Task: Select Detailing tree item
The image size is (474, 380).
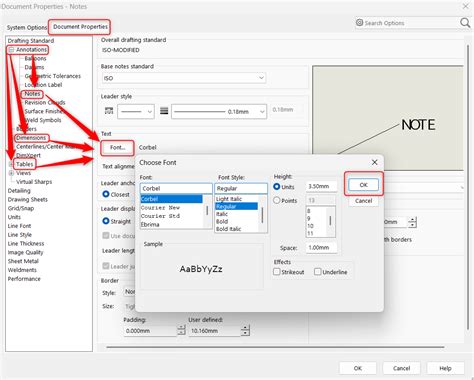Action: tap(19, 191)
